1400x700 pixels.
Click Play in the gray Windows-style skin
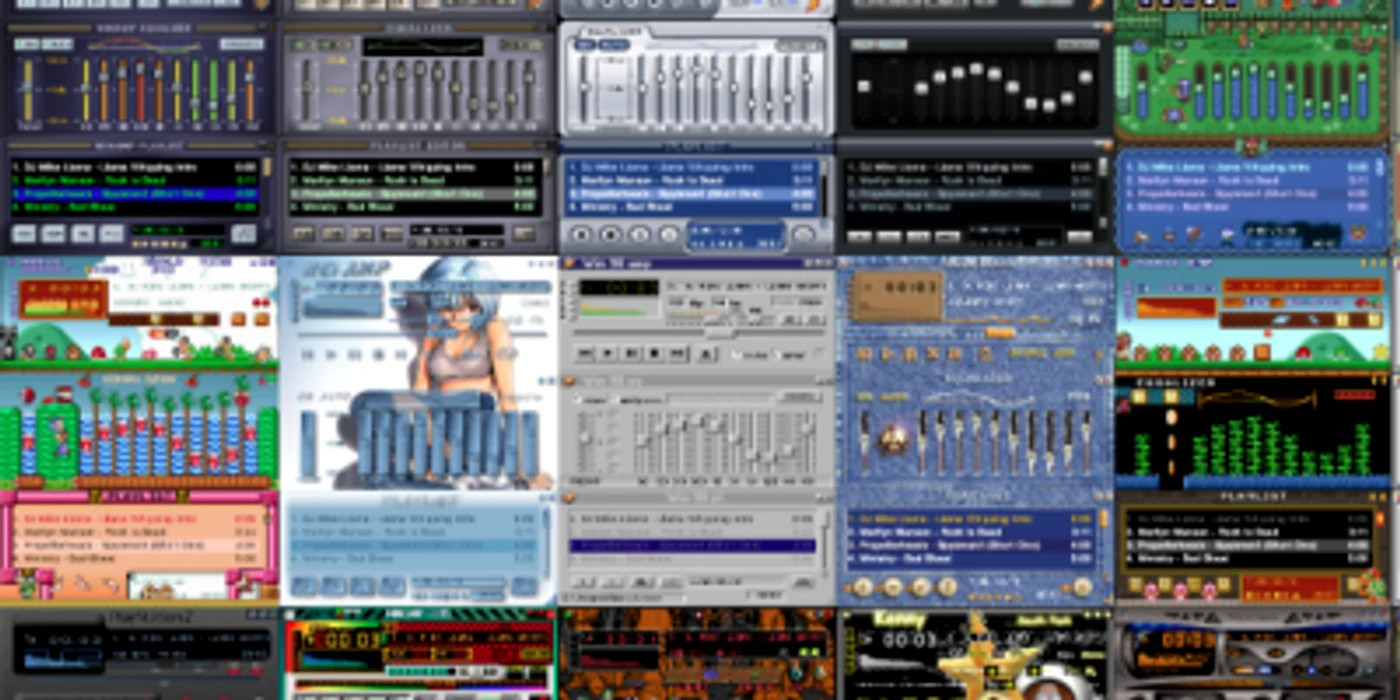[608, 353]
